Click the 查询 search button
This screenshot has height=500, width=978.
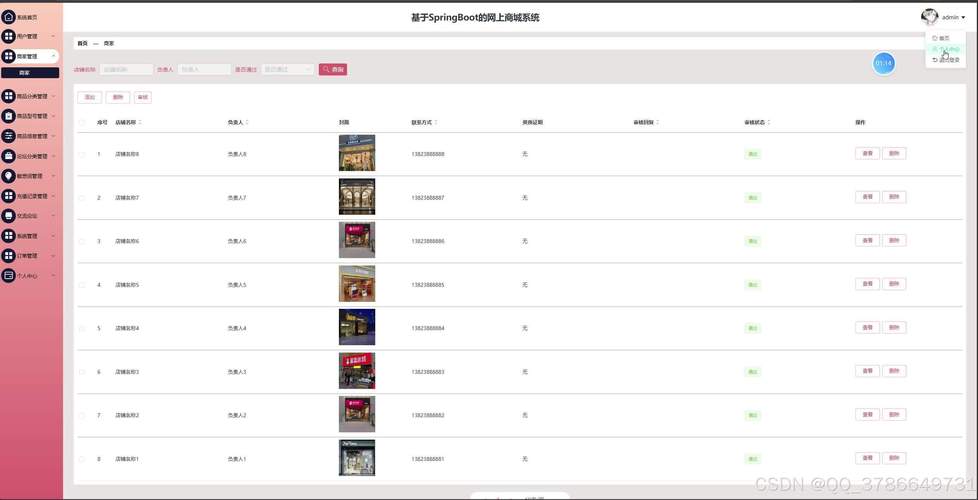pos(333,70)
